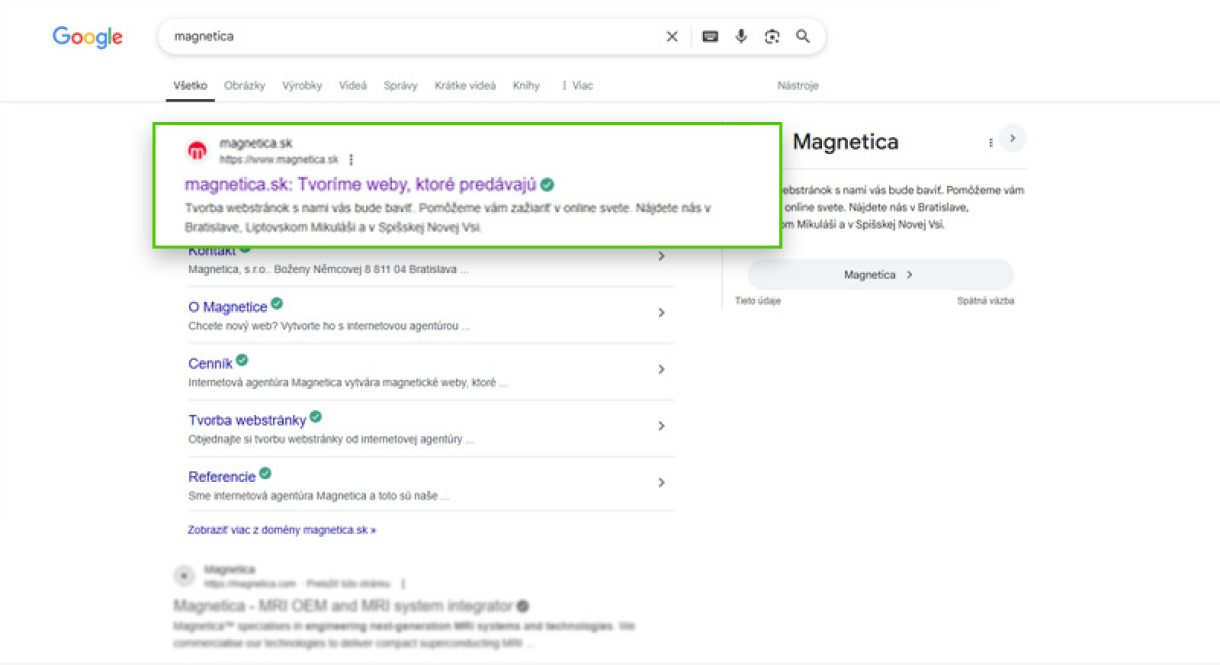Click the Magnetica button in the knowledge panel
The image size is (1220, 665).
point(878,273)
